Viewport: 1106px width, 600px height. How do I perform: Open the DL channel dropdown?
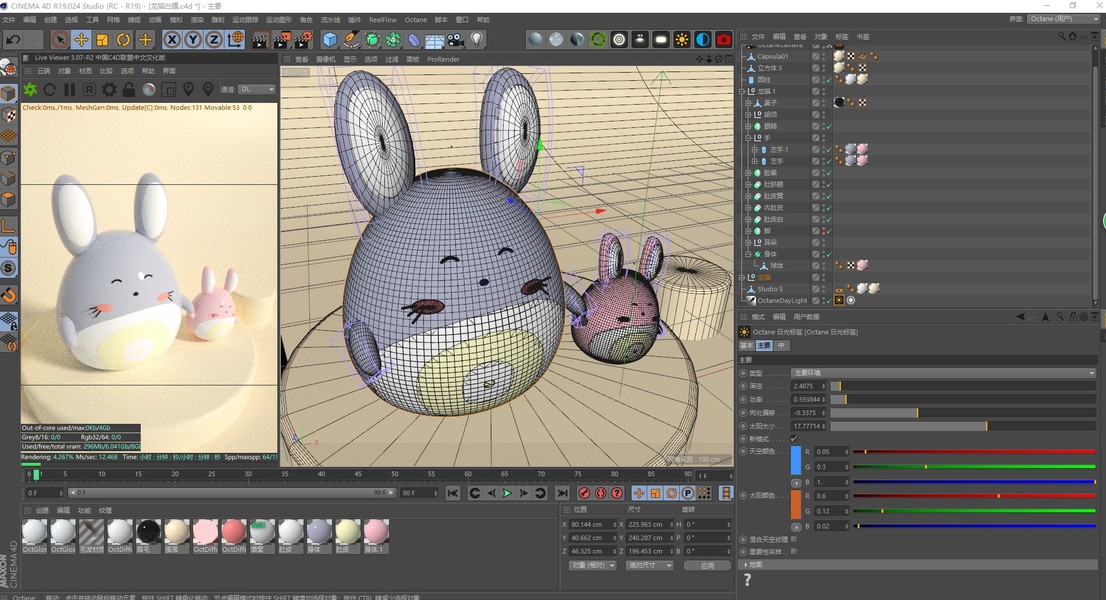pyautogui.click(x=256, y=90)
